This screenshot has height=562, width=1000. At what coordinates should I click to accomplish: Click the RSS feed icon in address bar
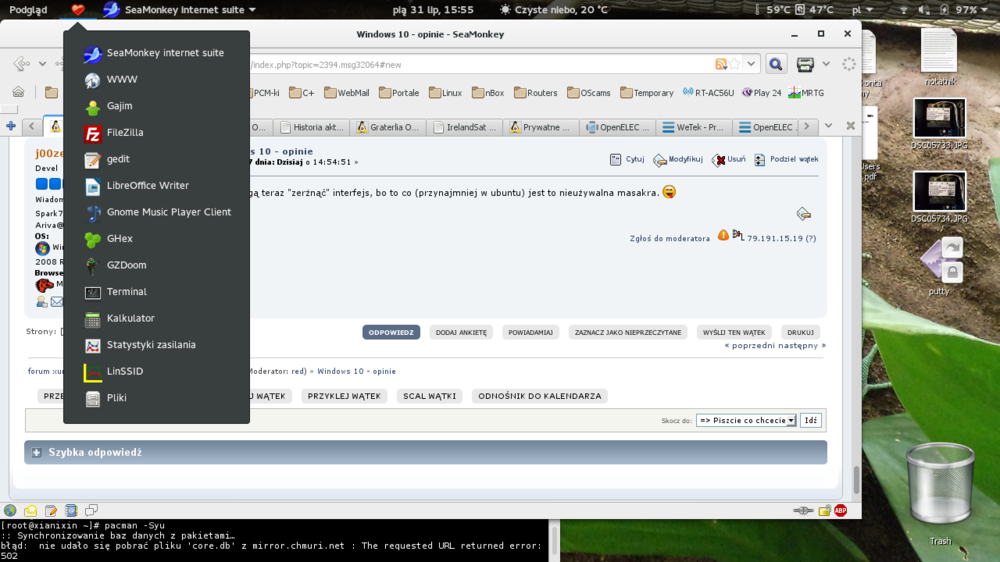coord(720,65)
